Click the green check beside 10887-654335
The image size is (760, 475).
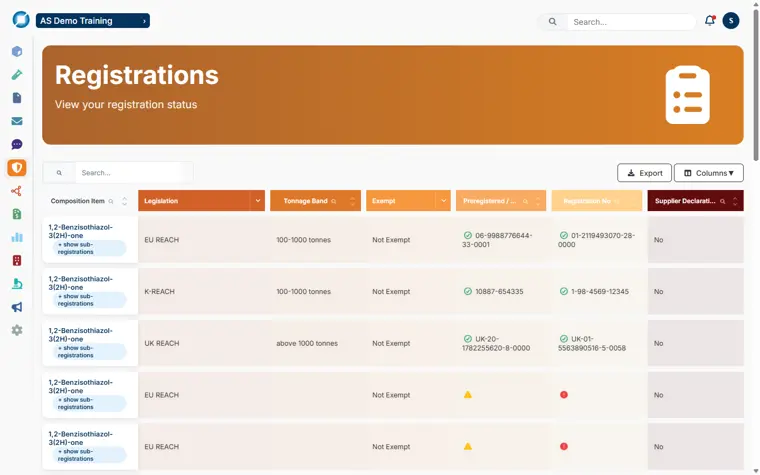tap(468, 291)
